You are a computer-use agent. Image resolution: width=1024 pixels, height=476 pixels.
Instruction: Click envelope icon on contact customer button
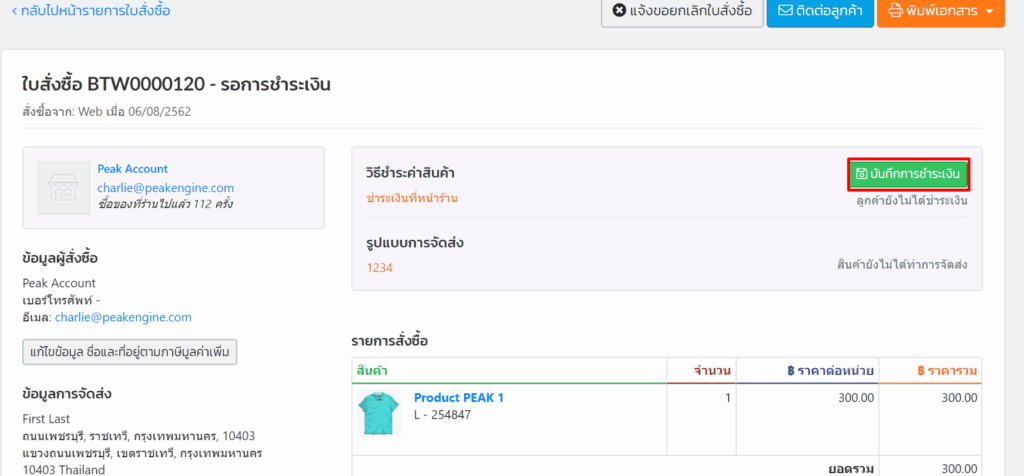pyautogui.click(x=786, y=11)
